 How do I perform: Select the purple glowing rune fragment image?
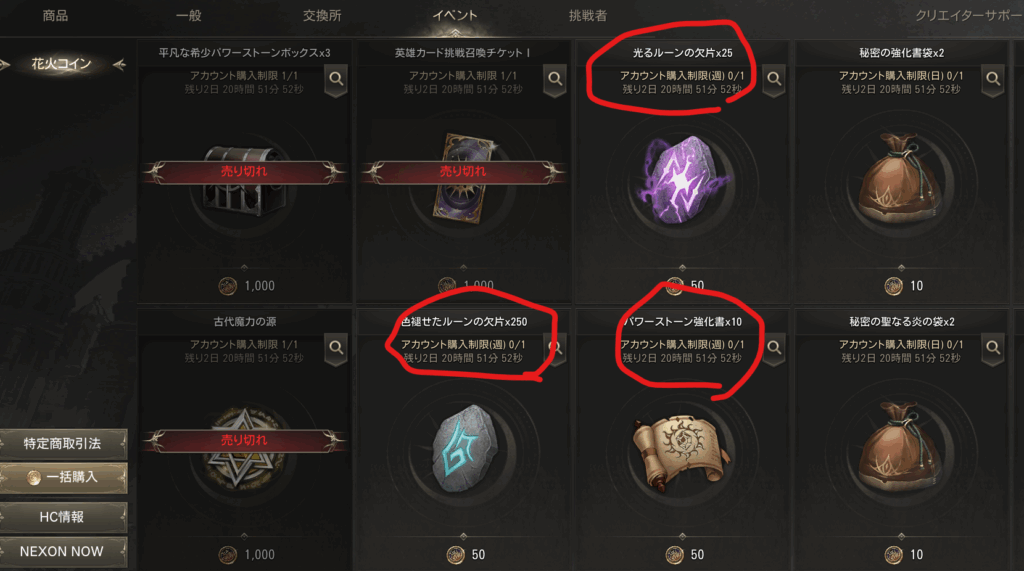pos(682,180)
